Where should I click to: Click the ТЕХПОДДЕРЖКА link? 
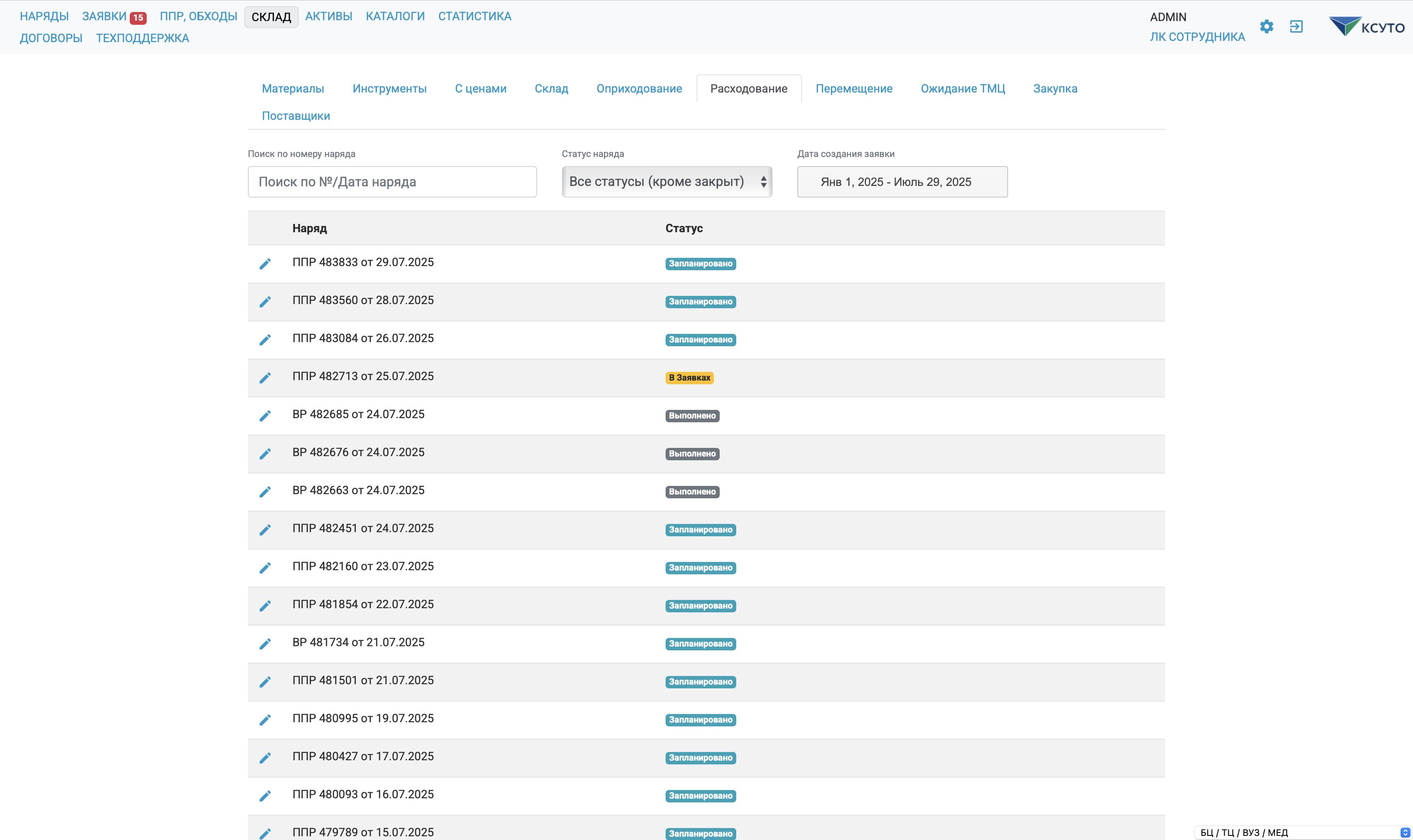tap(143, 38)
